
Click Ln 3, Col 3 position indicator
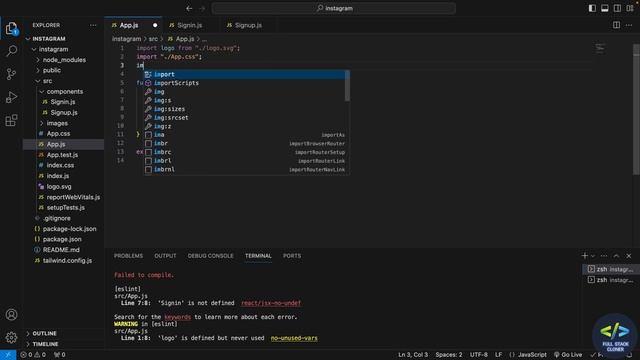pos(413,355)
